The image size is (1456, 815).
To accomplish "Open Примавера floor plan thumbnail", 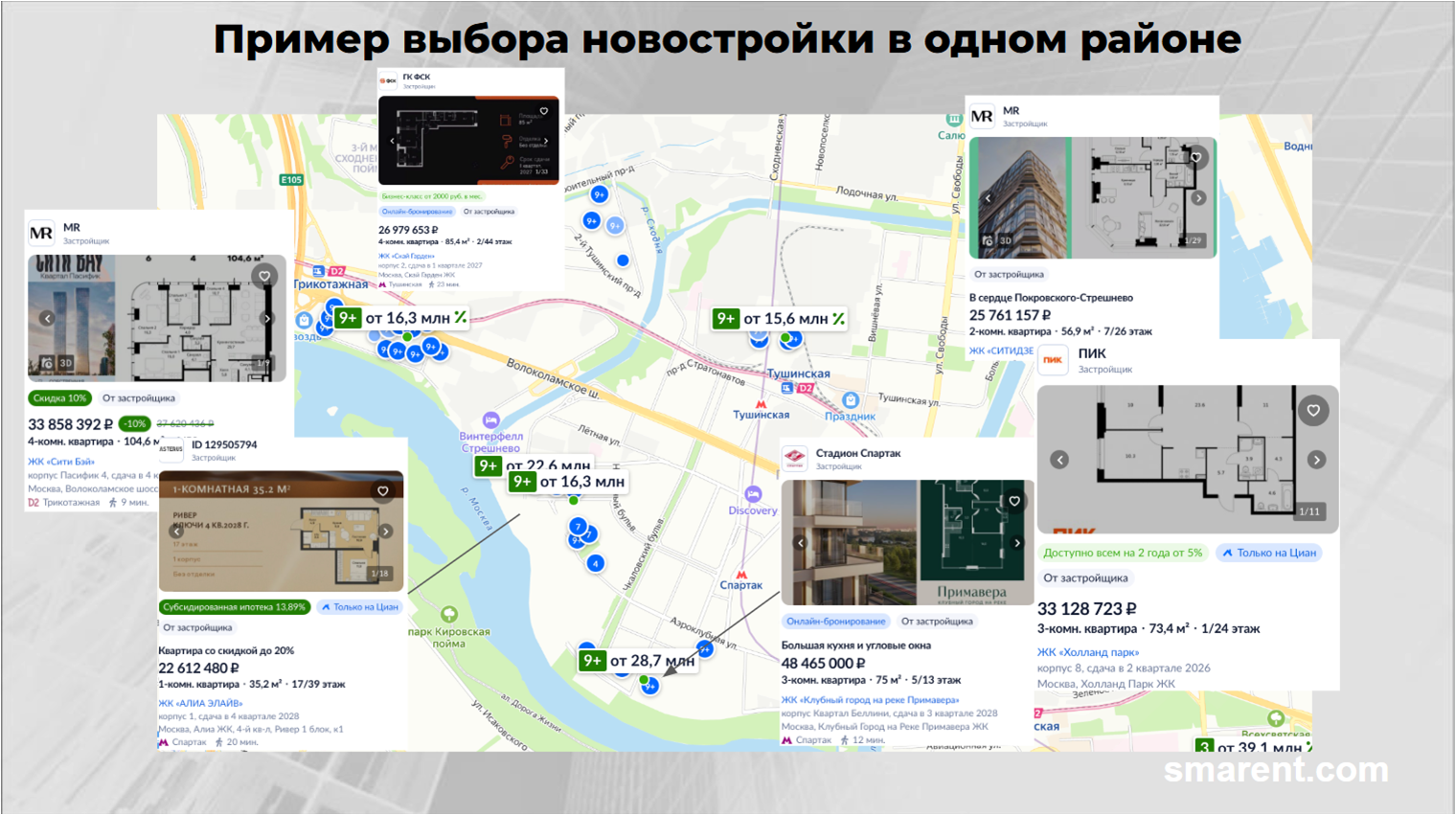I will pyautogui.click(x=976, y=543).
